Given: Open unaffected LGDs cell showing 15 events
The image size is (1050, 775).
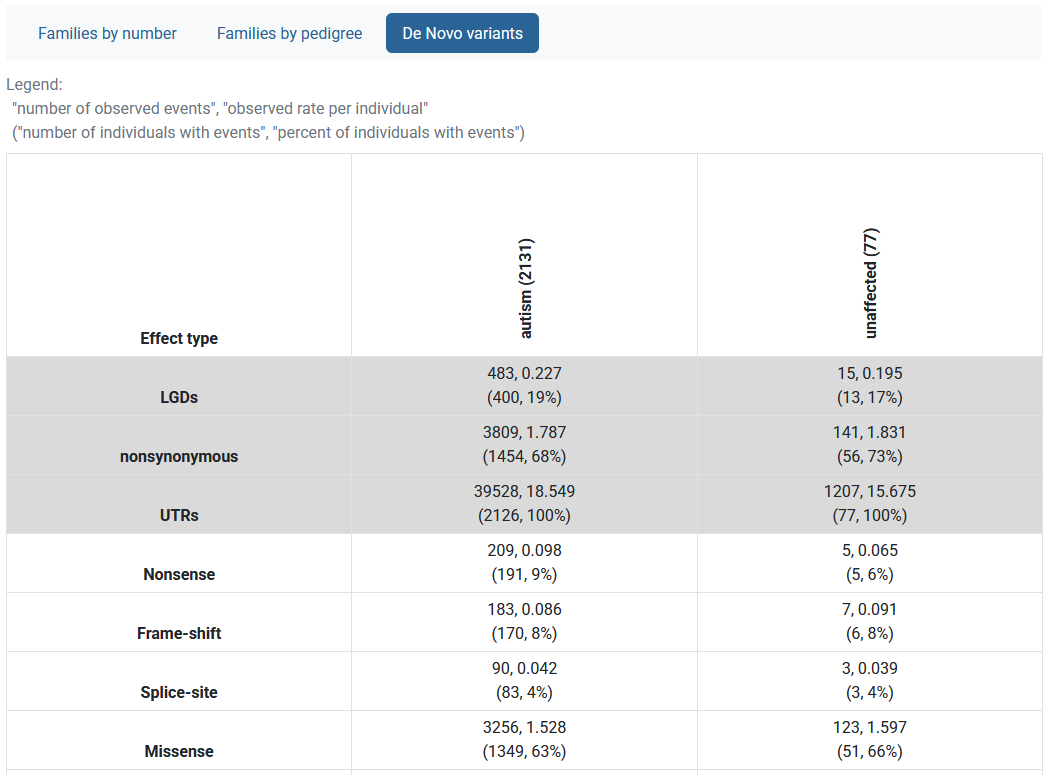Looking at the screenshot, I should click(869, 385).
